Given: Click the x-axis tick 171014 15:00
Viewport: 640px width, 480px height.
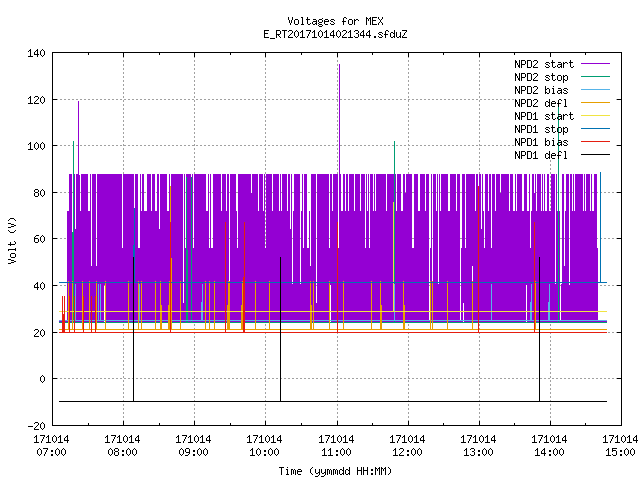Looking at the screenshot, I should click(x=620, y=446).
